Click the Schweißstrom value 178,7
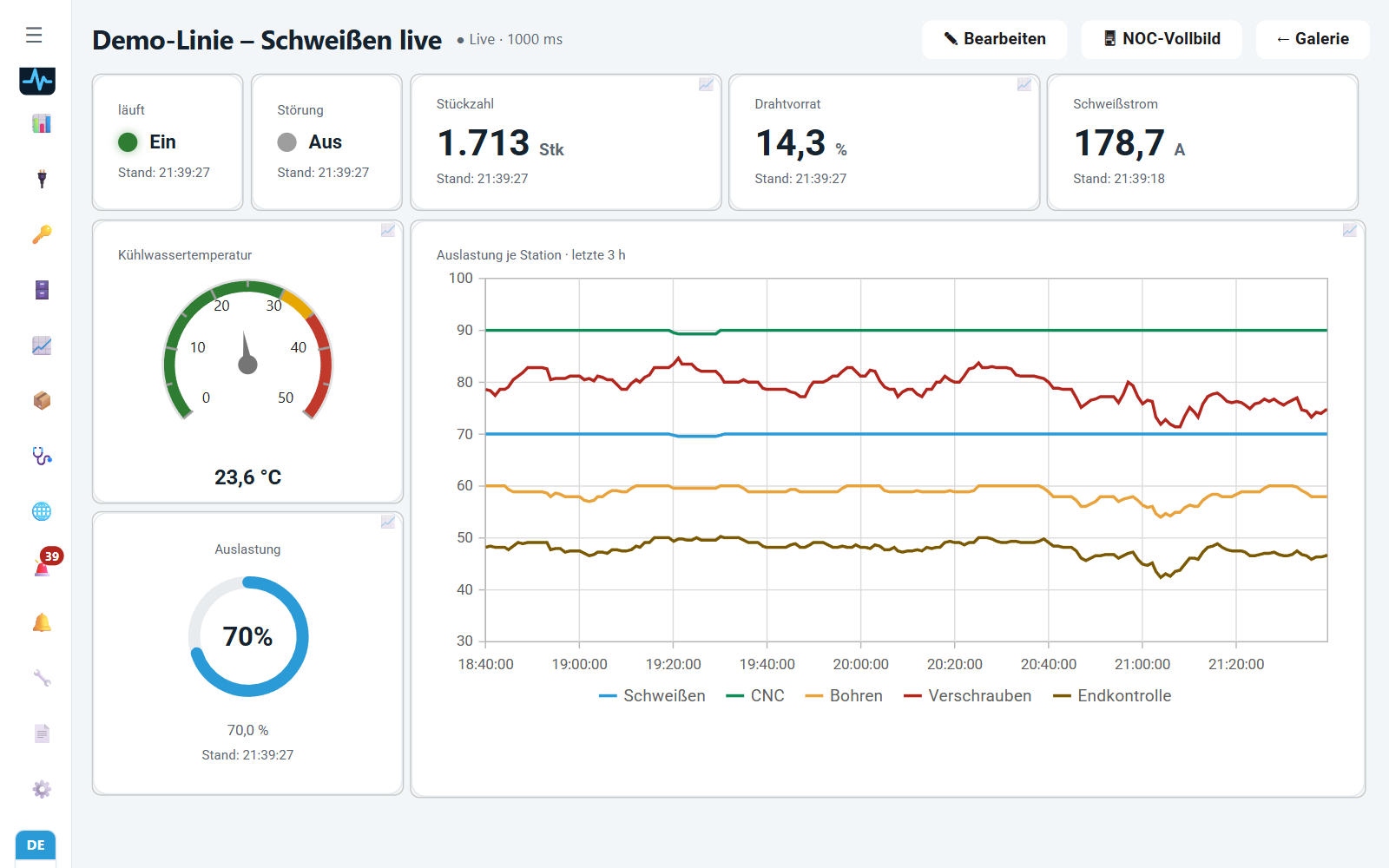Screen dimensions: 1389x868 (1119, 143)
